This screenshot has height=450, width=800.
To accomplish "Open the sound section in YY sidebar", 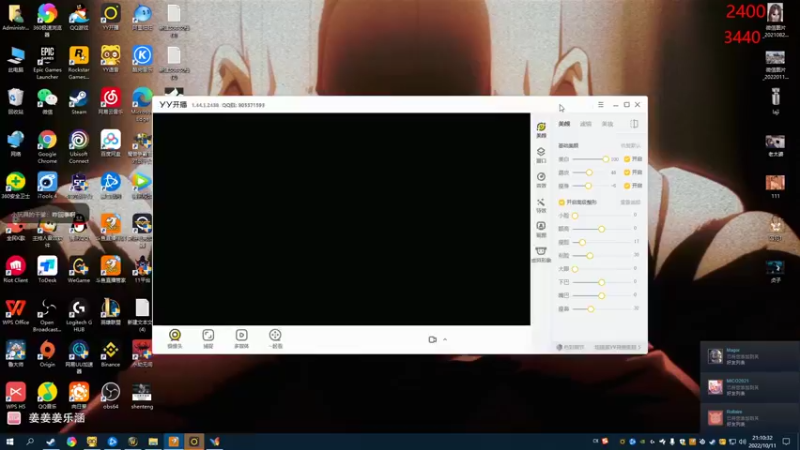I will (541, 180).
